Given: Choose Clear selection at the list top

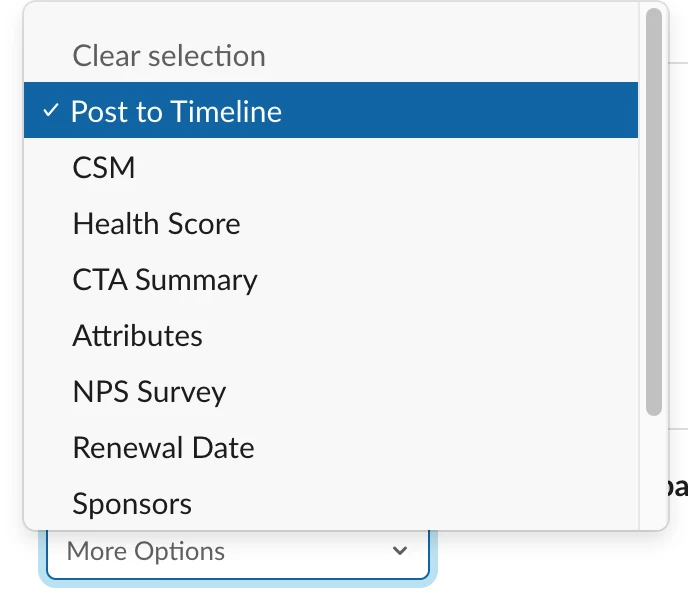Looking at the screenshot, I should (x=331, y=56).
